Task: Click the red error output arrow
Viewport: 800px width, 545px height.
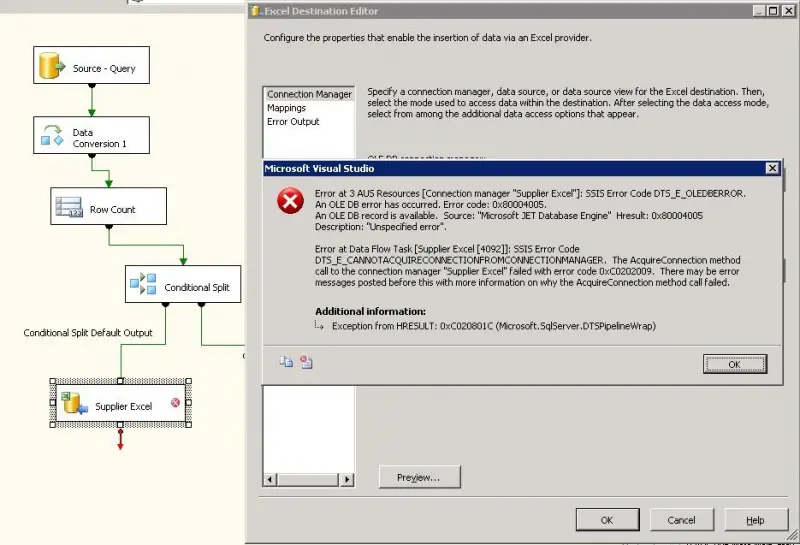Action: click(120, 439)
